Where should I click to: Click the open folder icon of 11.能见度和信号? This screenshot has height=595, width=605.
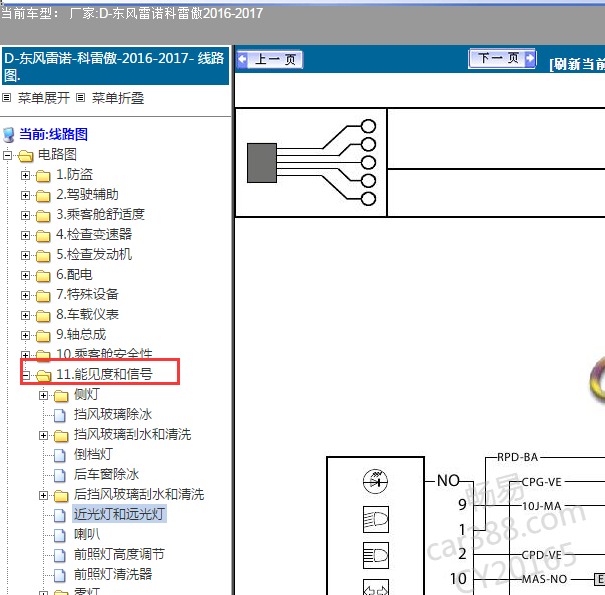pyautogui.click(x=44, y=375)
